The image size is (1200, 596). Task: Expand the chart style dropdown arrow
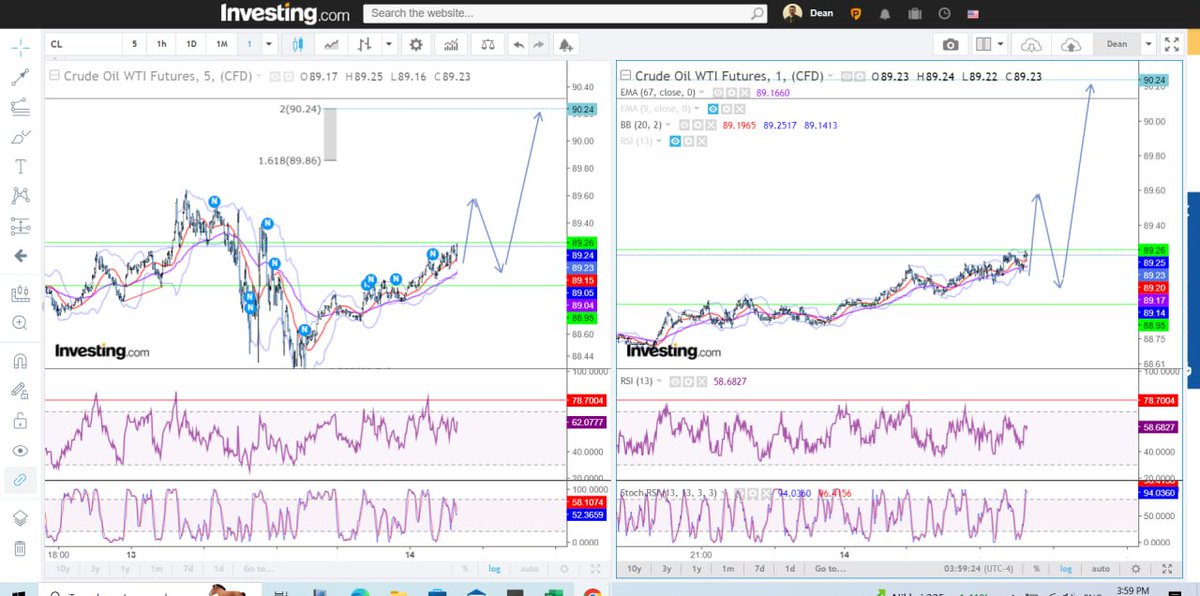pyautogui.click(x=388, y=44)
